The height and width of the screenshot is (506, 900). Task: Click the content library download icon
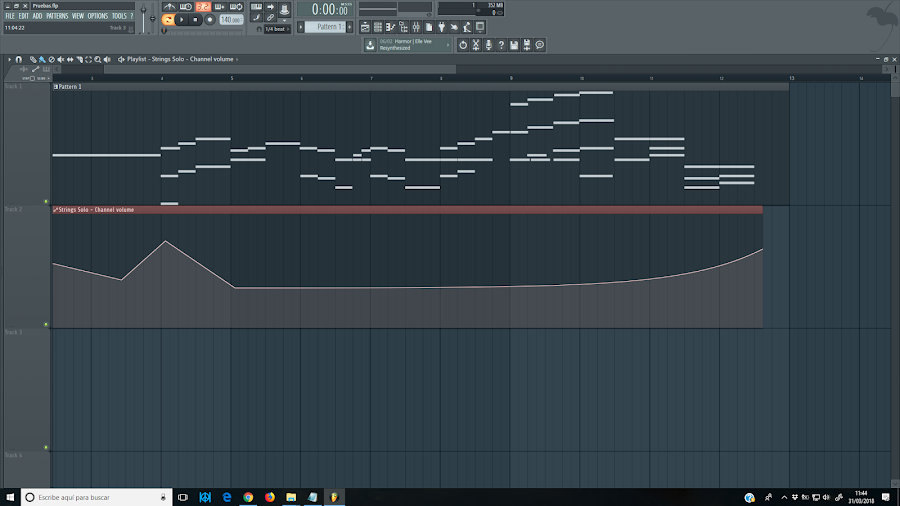coord(370,45)
